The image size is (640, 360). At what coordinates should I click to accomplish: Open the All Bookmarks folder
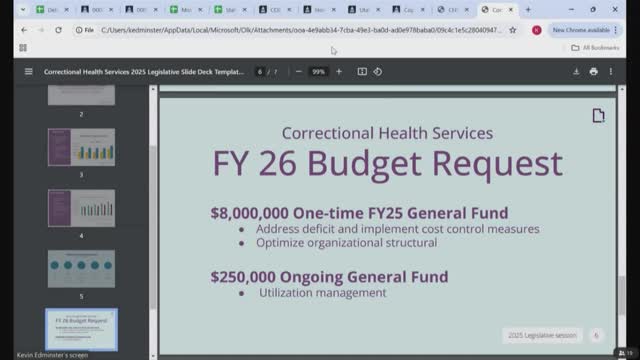pos(596,48)
